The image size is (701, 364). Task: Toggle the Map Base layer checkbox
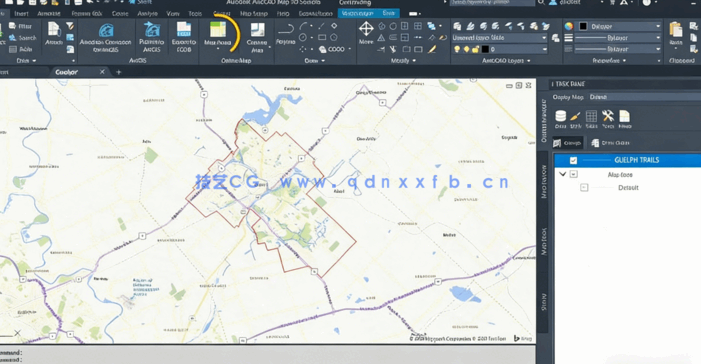click(574, 174)
